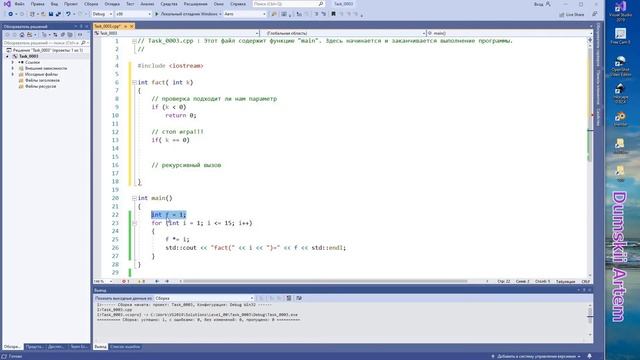The image size is (640, 360).
Task: Open the Отладка menu
Action: [112, 4]
